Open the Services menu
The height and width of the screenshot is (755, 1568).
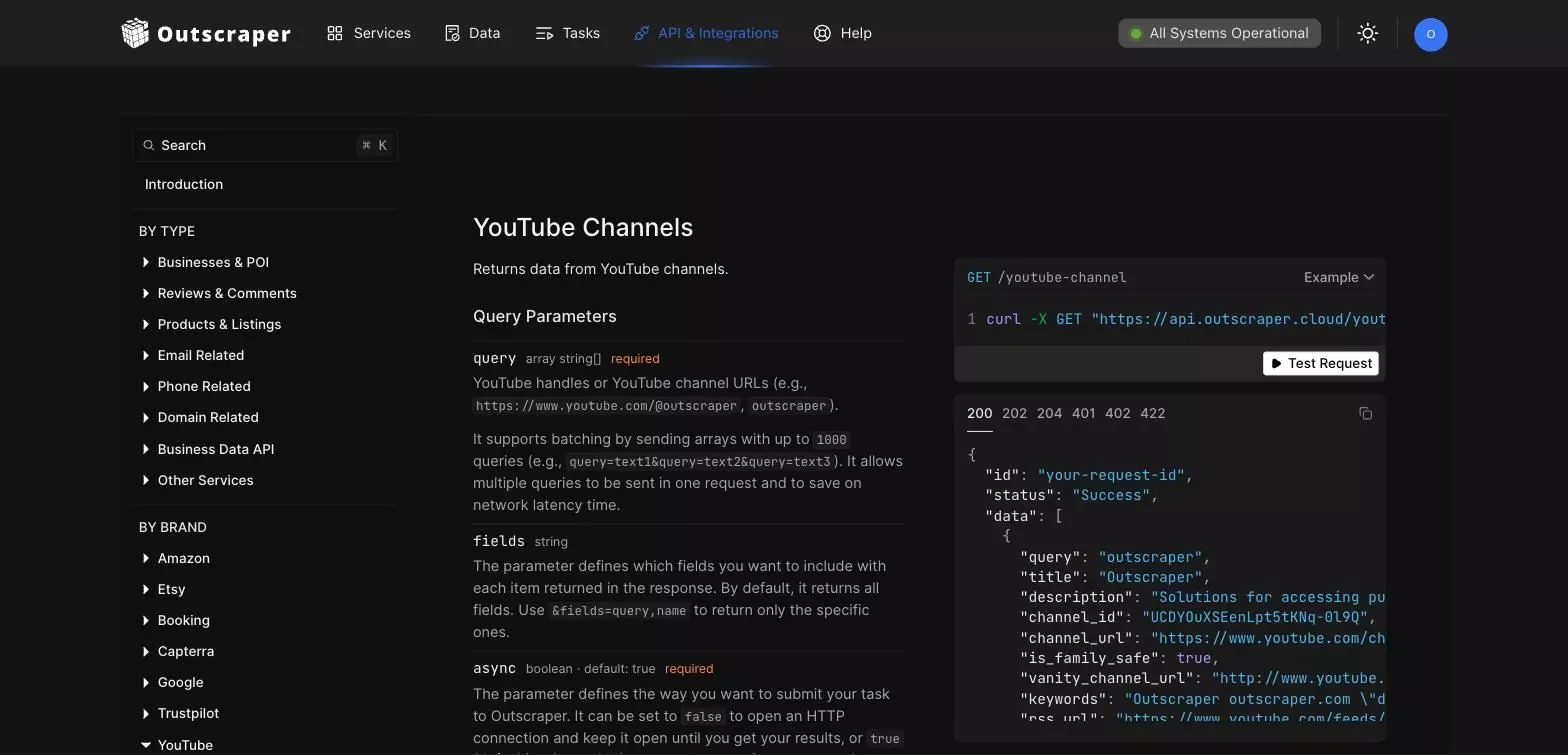coord(368,33)
